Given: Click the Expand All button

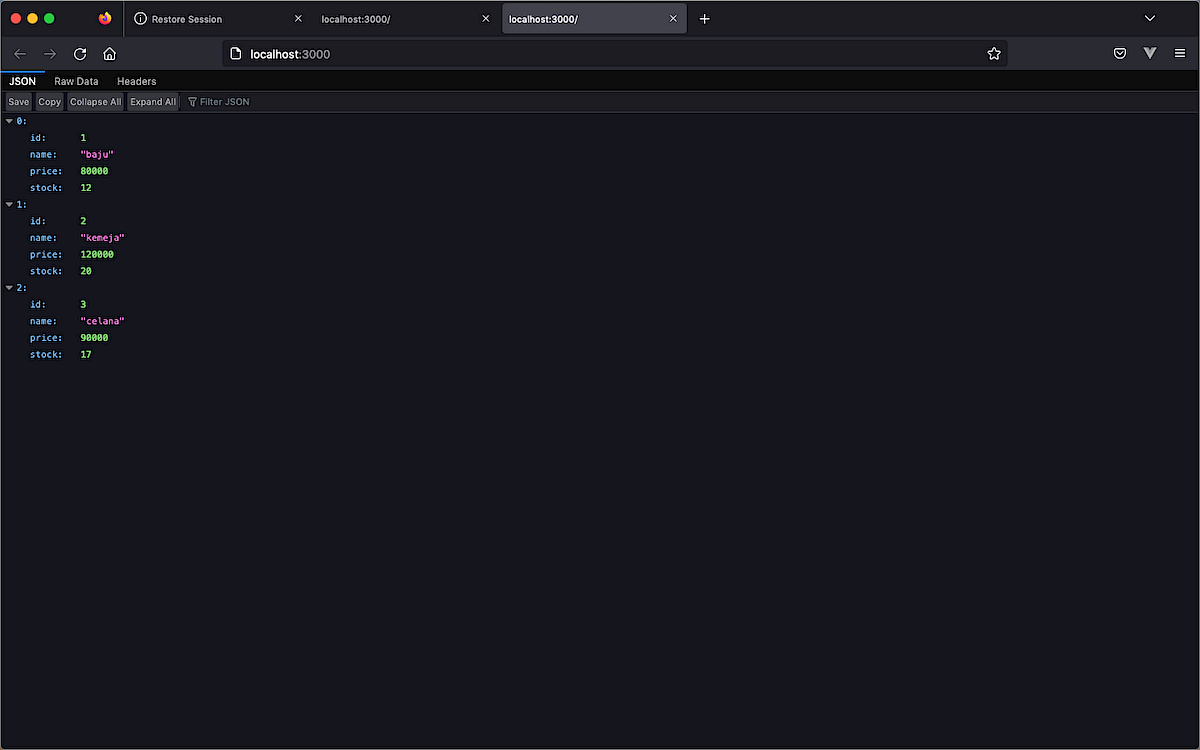Looking at the screenshot, I should (x=152, y=101).
